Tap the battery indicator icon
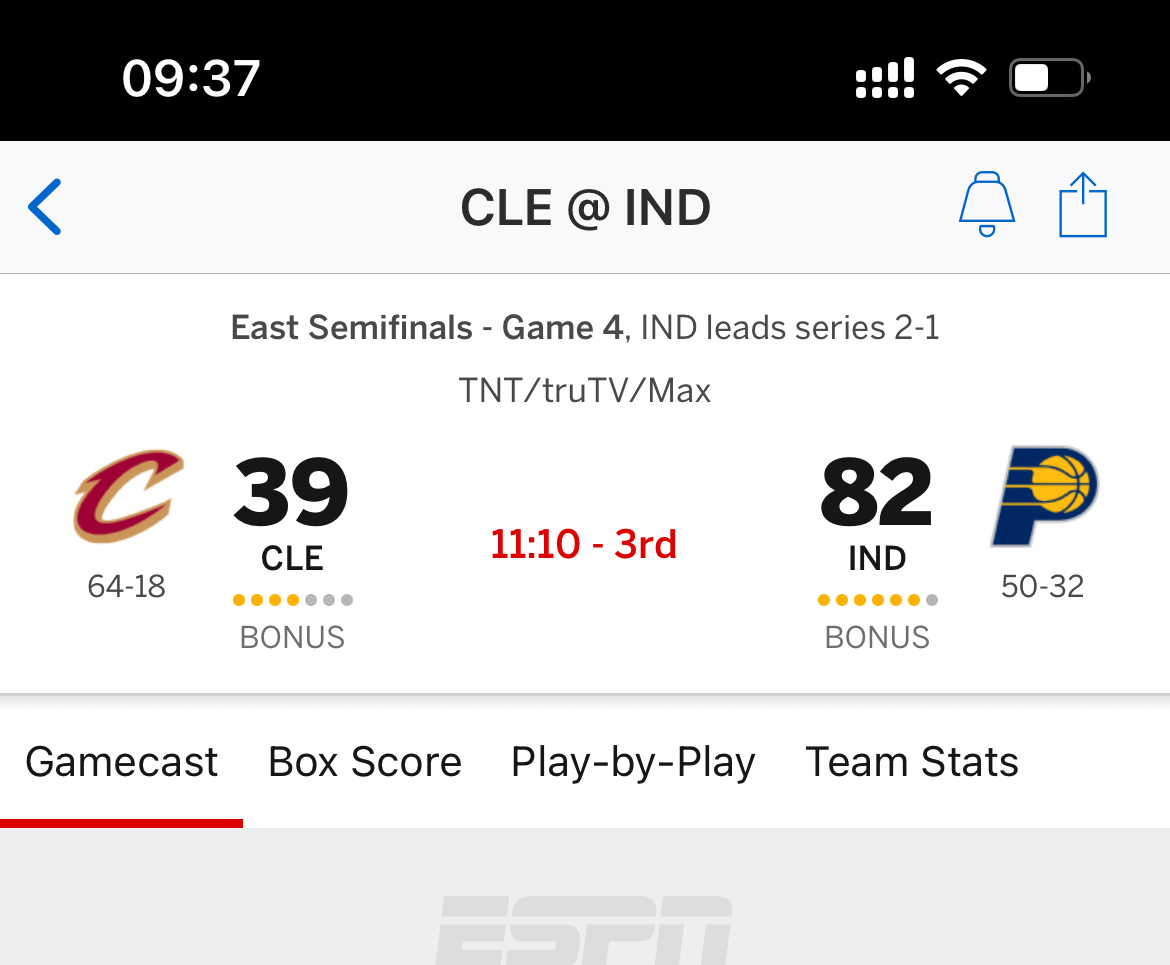Image resolution: width=1170 pixels, height=965 pixels. pos(1049,78)
